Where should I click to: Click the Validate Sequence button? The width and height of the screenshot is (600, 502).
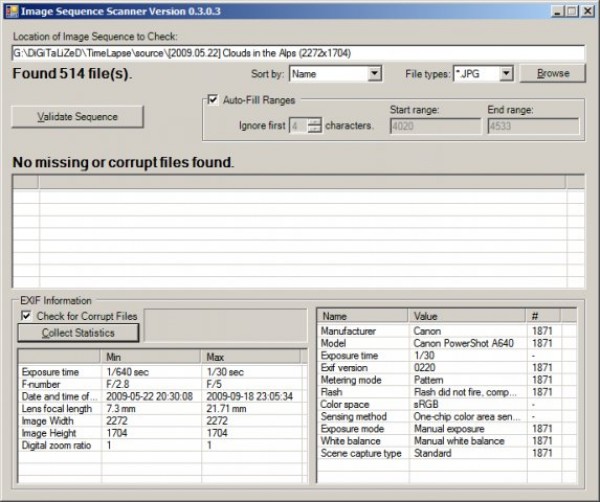78,117
